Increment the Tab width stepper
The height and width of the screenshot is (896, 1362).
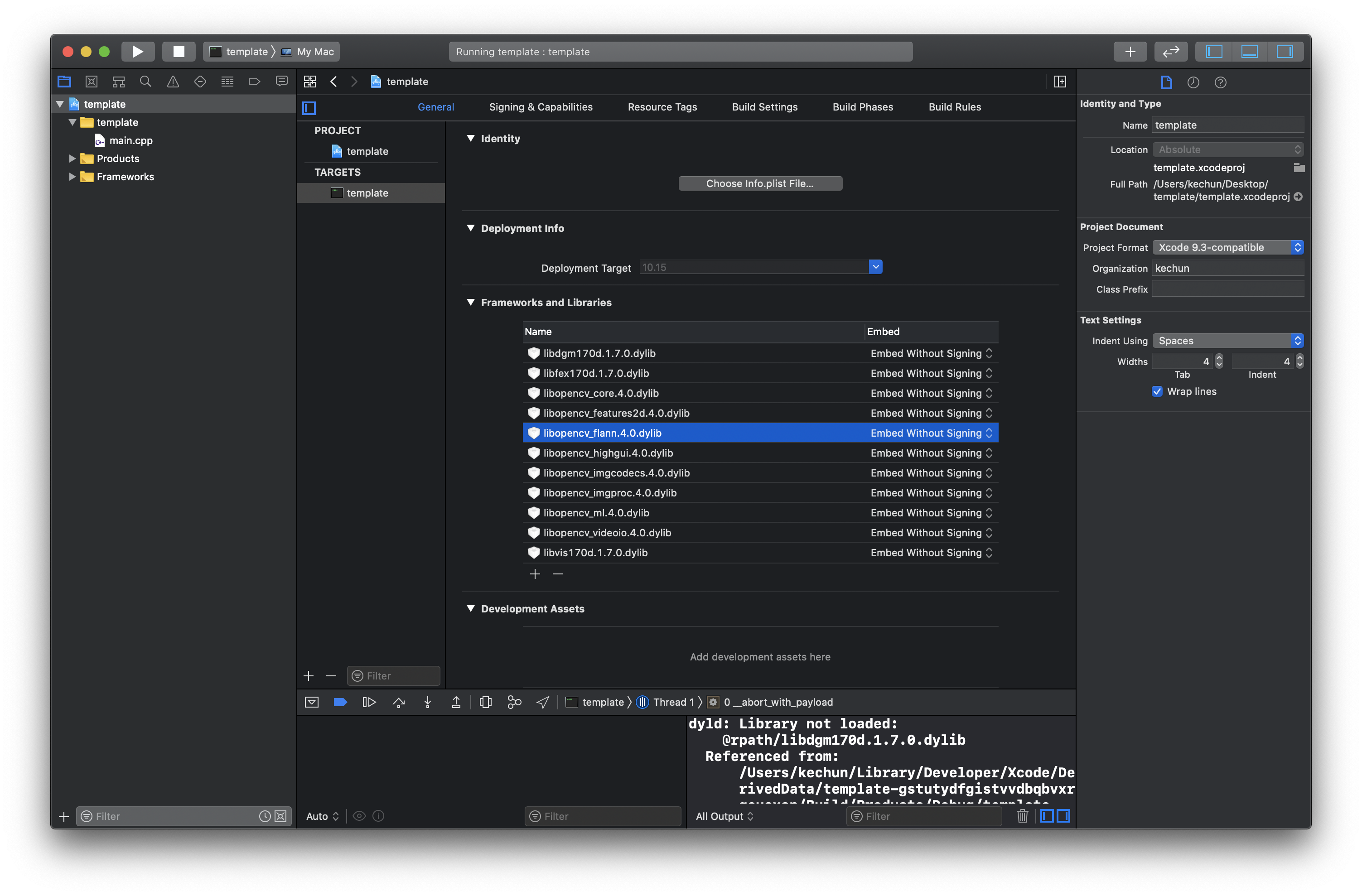[x=1219, y=357]
